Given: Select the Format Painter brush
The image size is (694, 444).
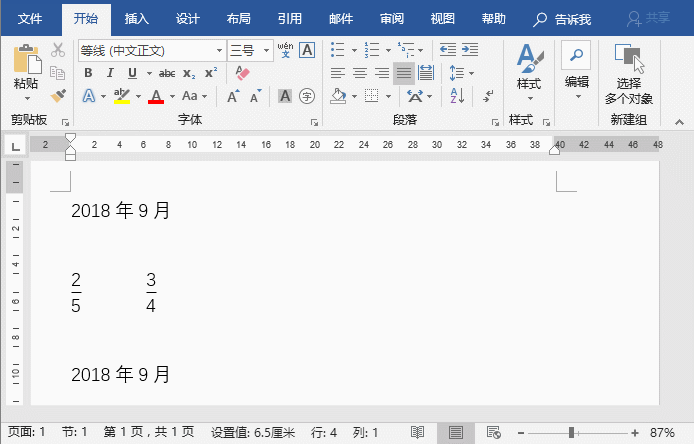Looking at the screenshot, I should coord(58,96).
